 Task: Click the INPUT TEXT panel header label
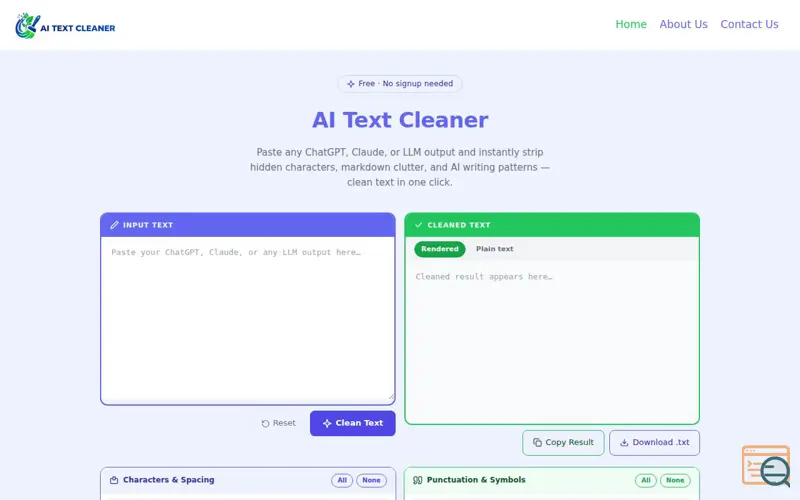coord(148,225)
